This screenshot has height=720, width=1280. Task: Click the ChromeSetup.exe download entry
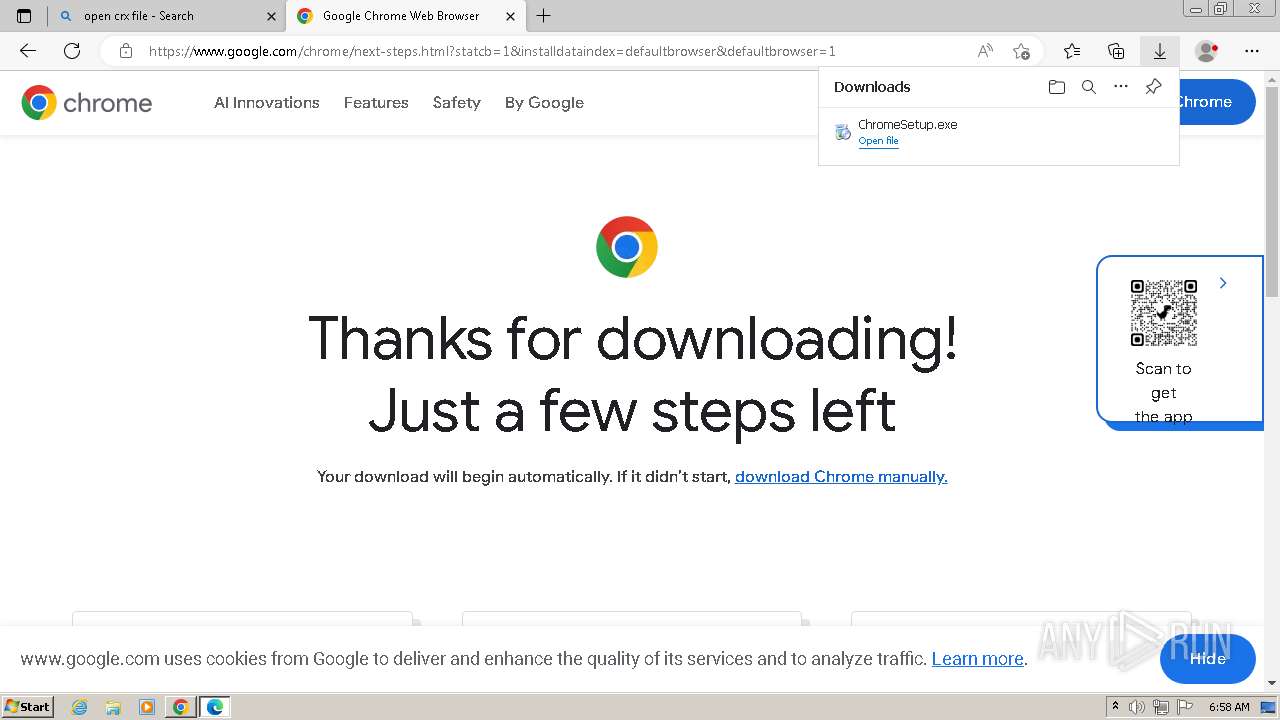998,132
